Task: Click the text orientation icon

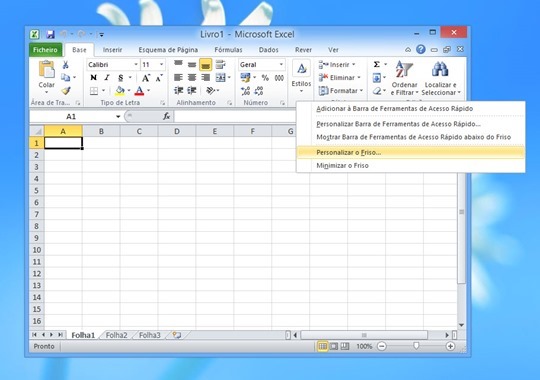Action: (x=210, y=91)
